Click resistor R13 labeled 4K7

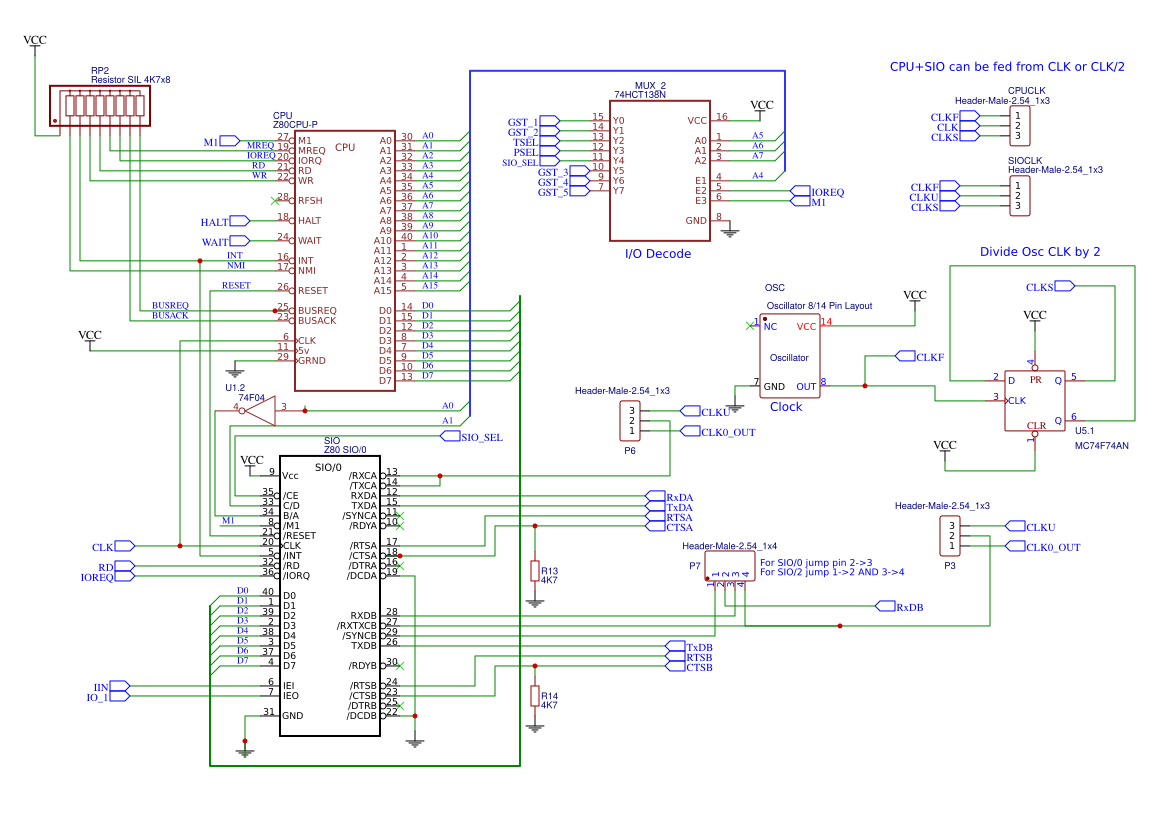point(535,570)
